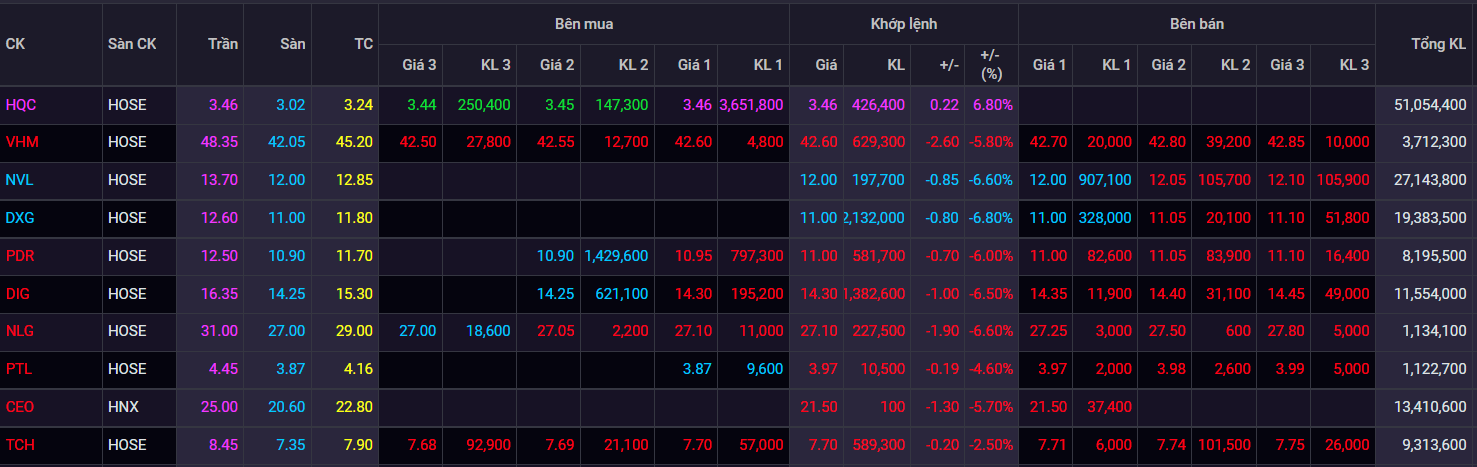The height and width of the screenshot is (467, 1477).
Task: Sort by Tổng KL column header
Action: click(1438, 44)
